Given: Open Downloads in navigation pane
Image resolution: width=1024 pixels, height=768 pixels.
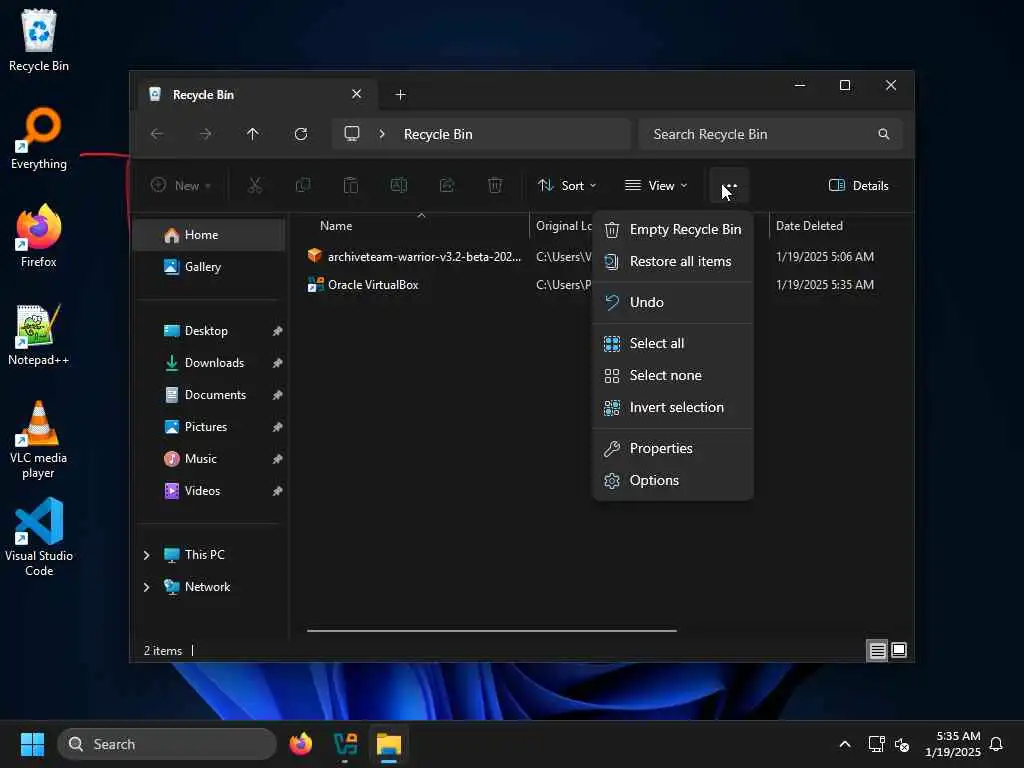Looking at the screenshot, I should (x=209, y=362).
